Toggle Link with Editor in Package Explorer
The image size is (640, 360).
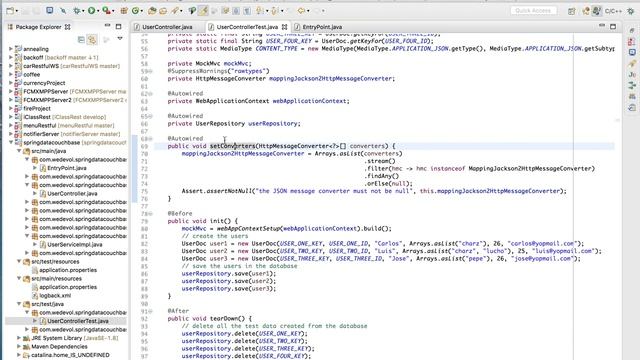tap(92, 40)
